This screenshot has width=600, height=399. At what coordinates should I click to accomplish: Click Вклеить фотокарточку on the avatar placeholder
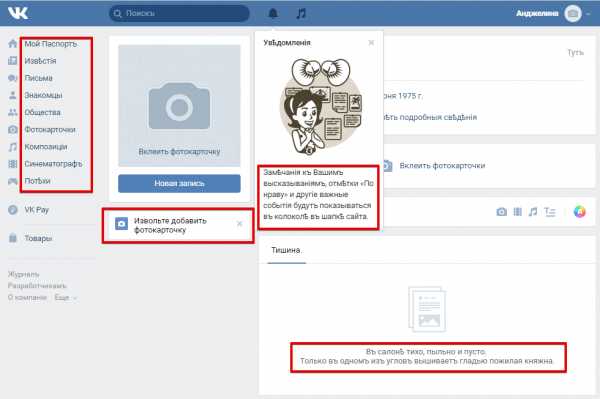[x=179, y=151]
